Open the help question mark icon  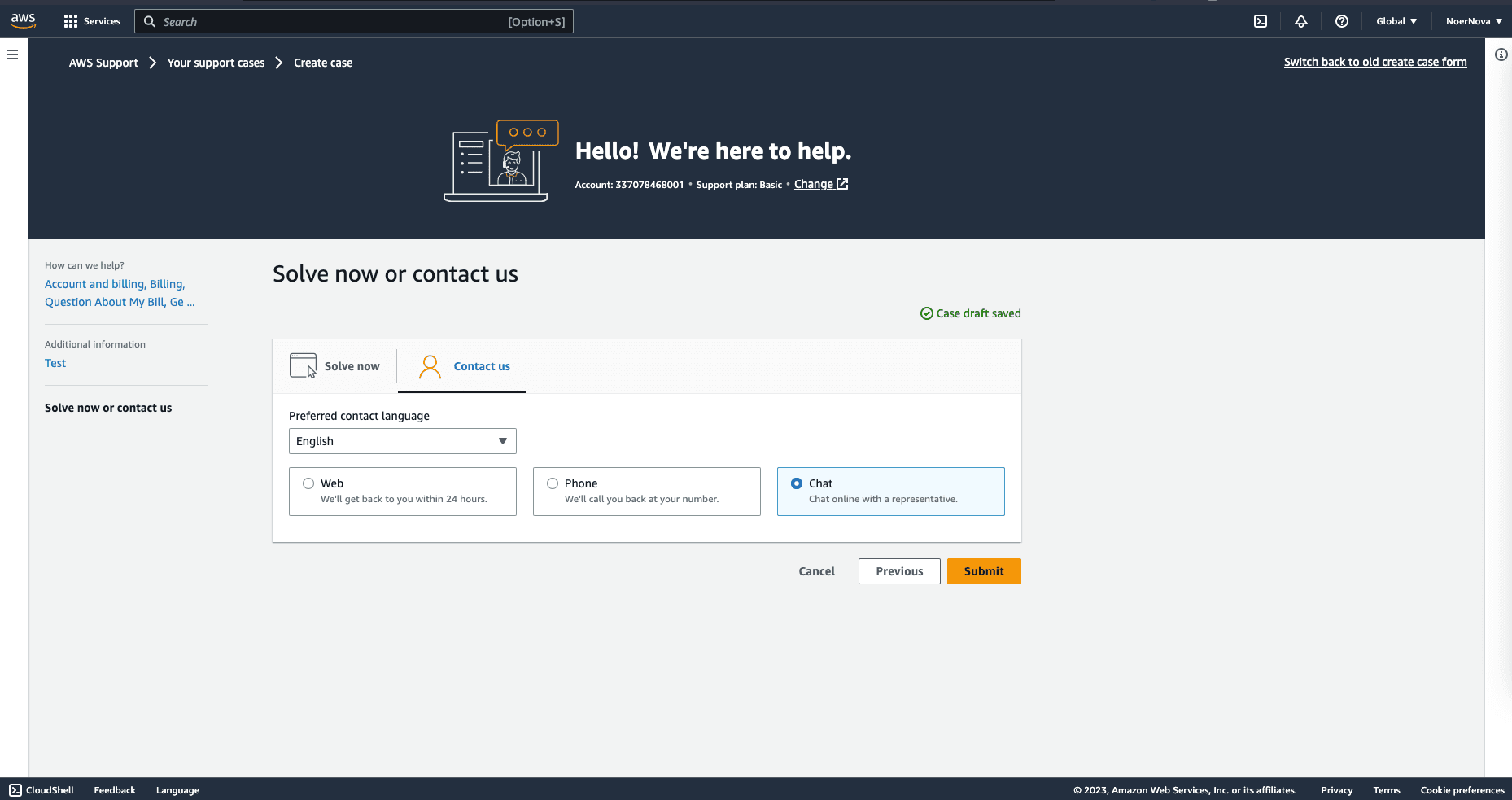[x=1341, y=21]
